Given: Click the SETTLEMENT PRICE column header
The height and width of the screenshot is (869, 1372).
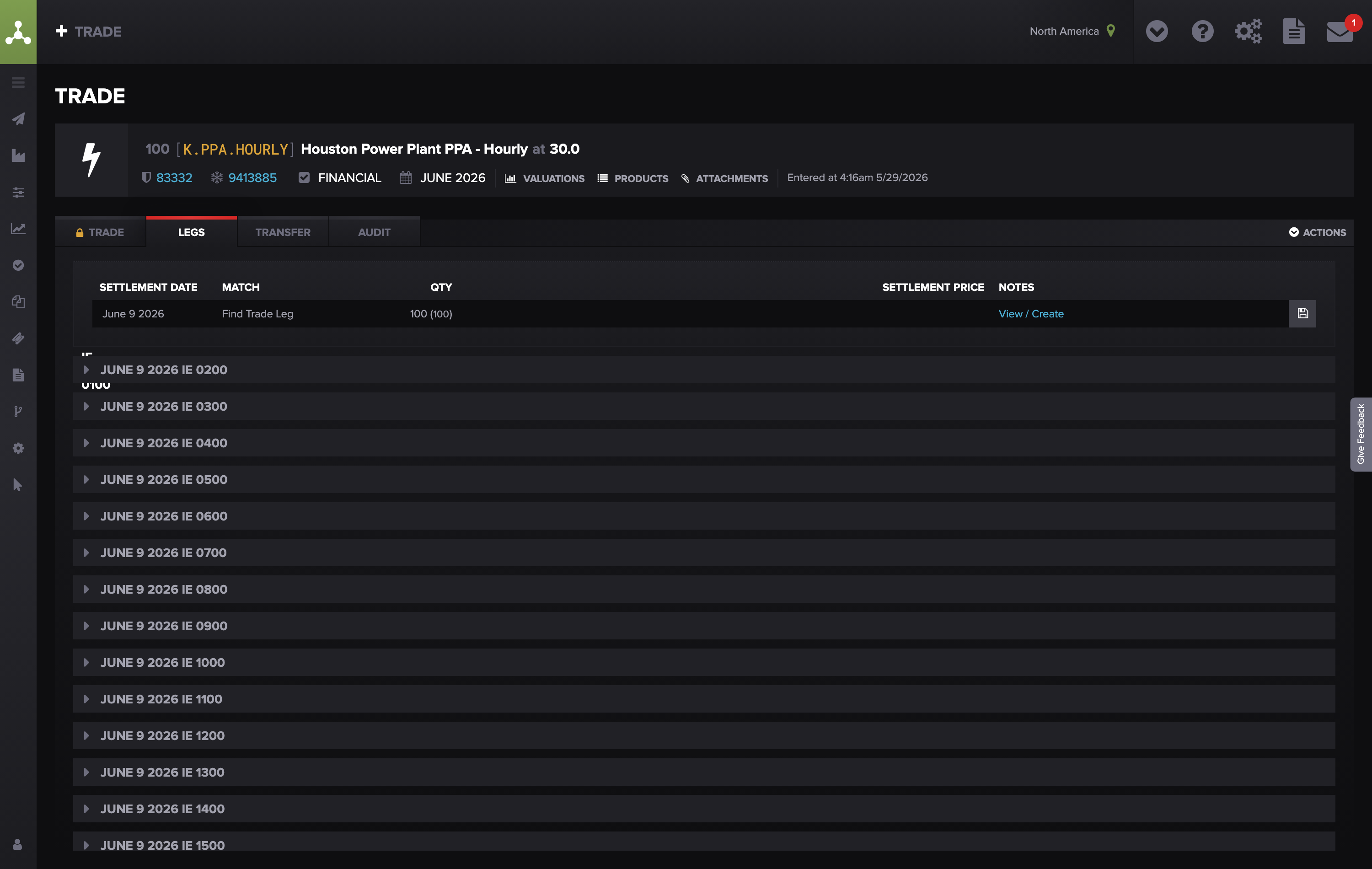Looking at the screenshot, I should click(933, 287).
